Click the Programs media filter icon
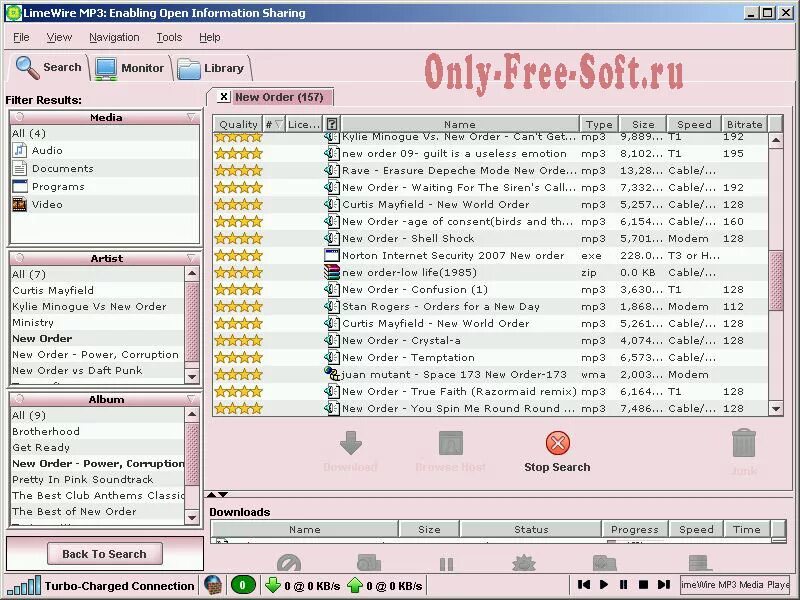Viewport: 800px width, 600px height. pyautogui.click(x=19, y=186)
